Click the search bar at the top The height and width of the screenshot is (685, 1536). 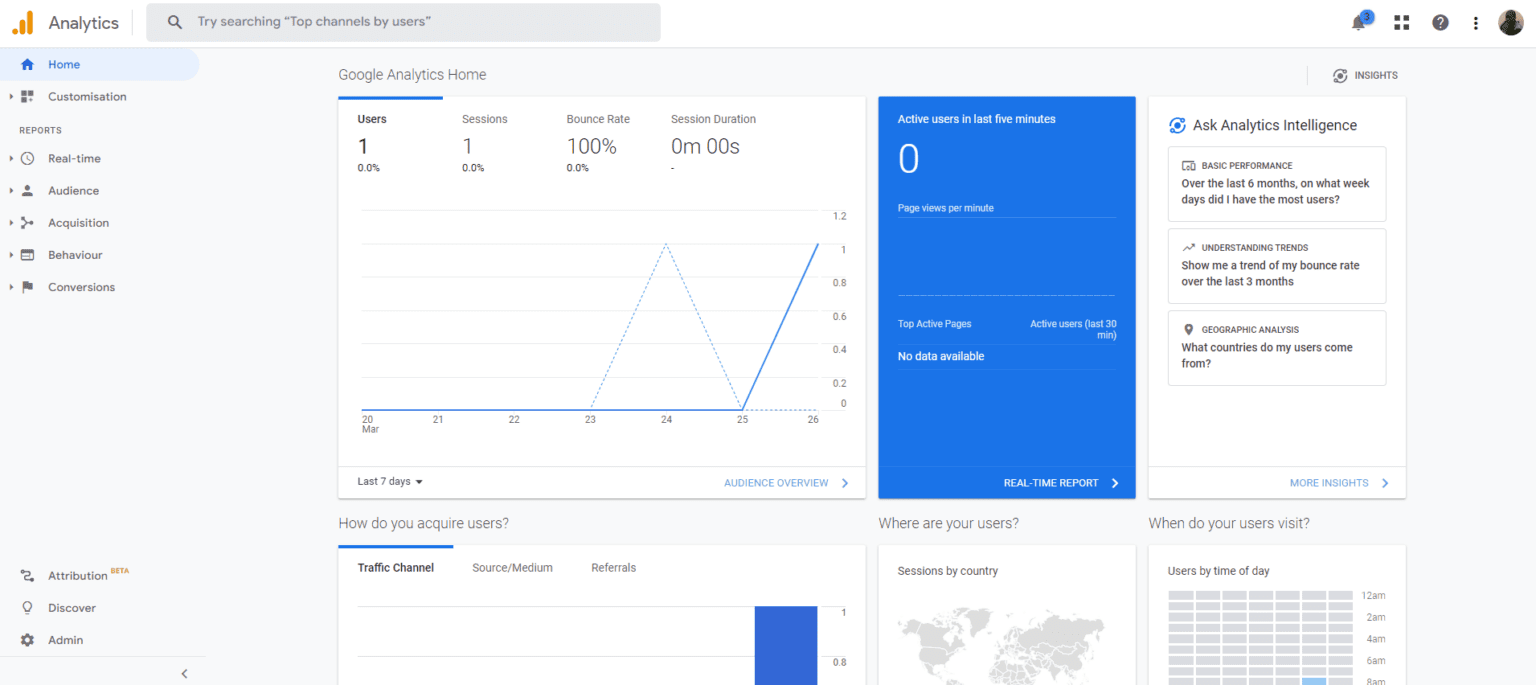(403, 22)
